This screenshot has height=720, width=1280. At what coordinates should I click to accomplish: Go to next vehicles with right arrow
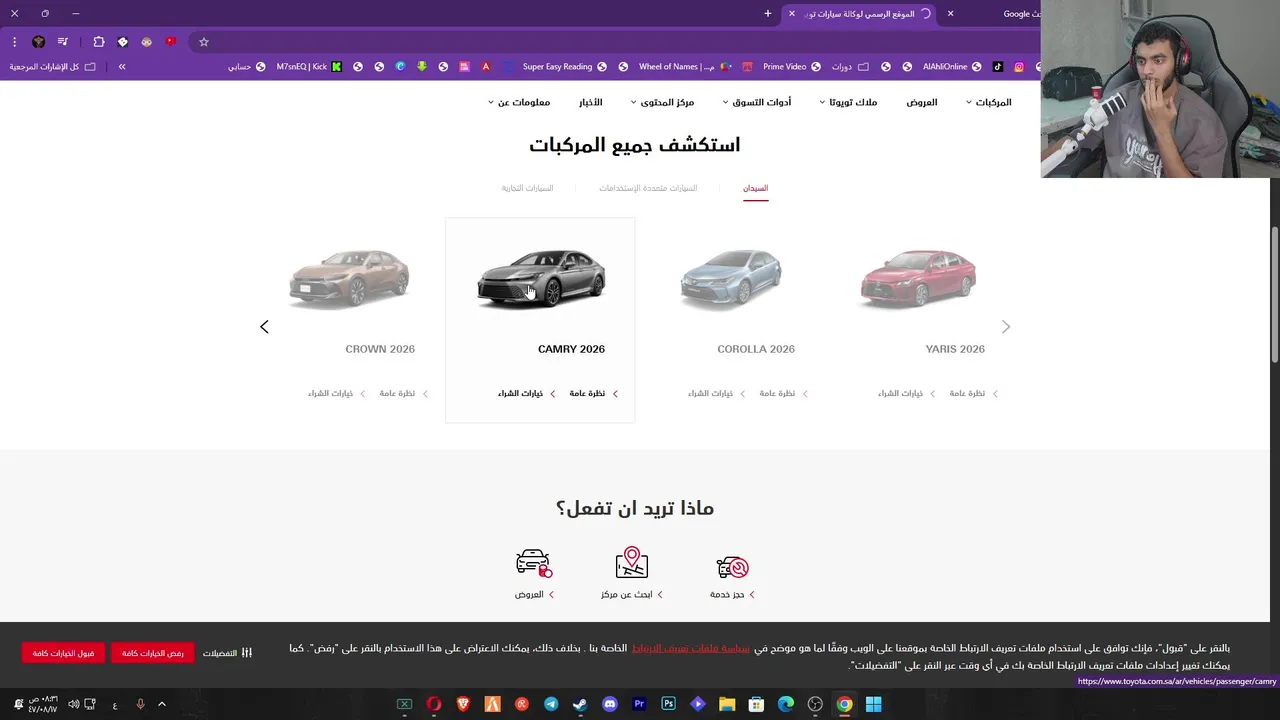point(1006,327)
